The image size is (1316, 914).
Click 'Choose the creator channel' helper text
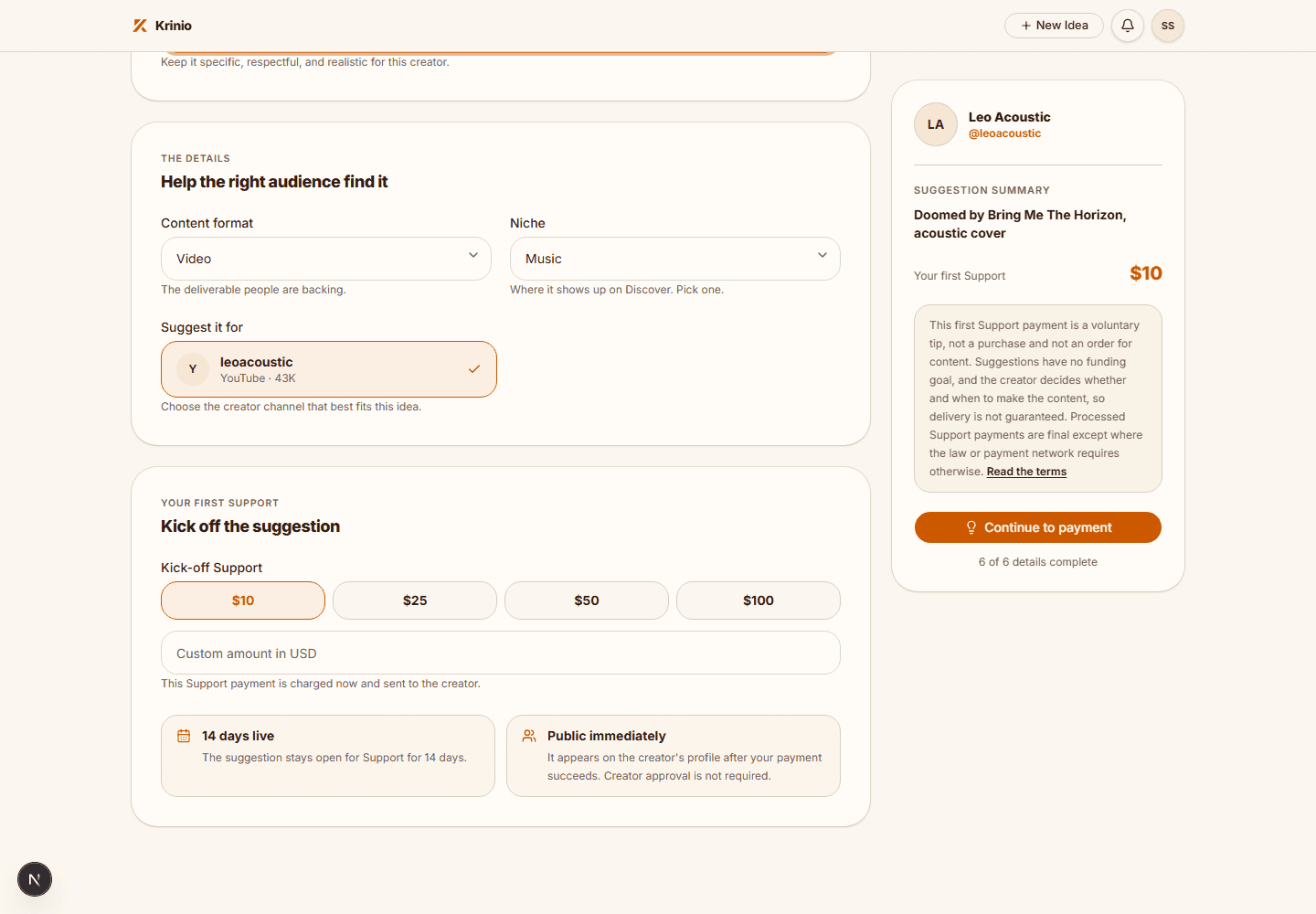pyautogui.click(x=291, y=407)
